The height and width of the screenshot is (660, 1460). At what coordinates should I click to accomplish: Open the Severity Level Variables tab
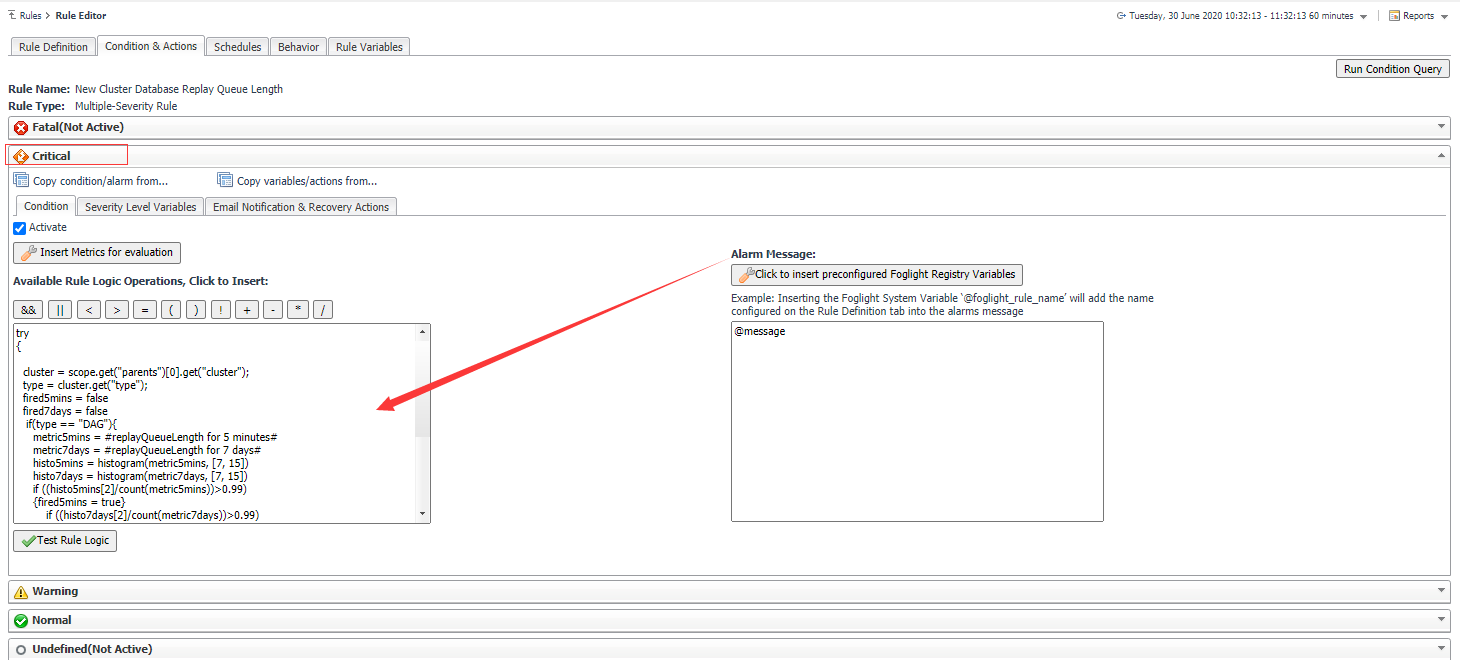(x=139, y=206)
